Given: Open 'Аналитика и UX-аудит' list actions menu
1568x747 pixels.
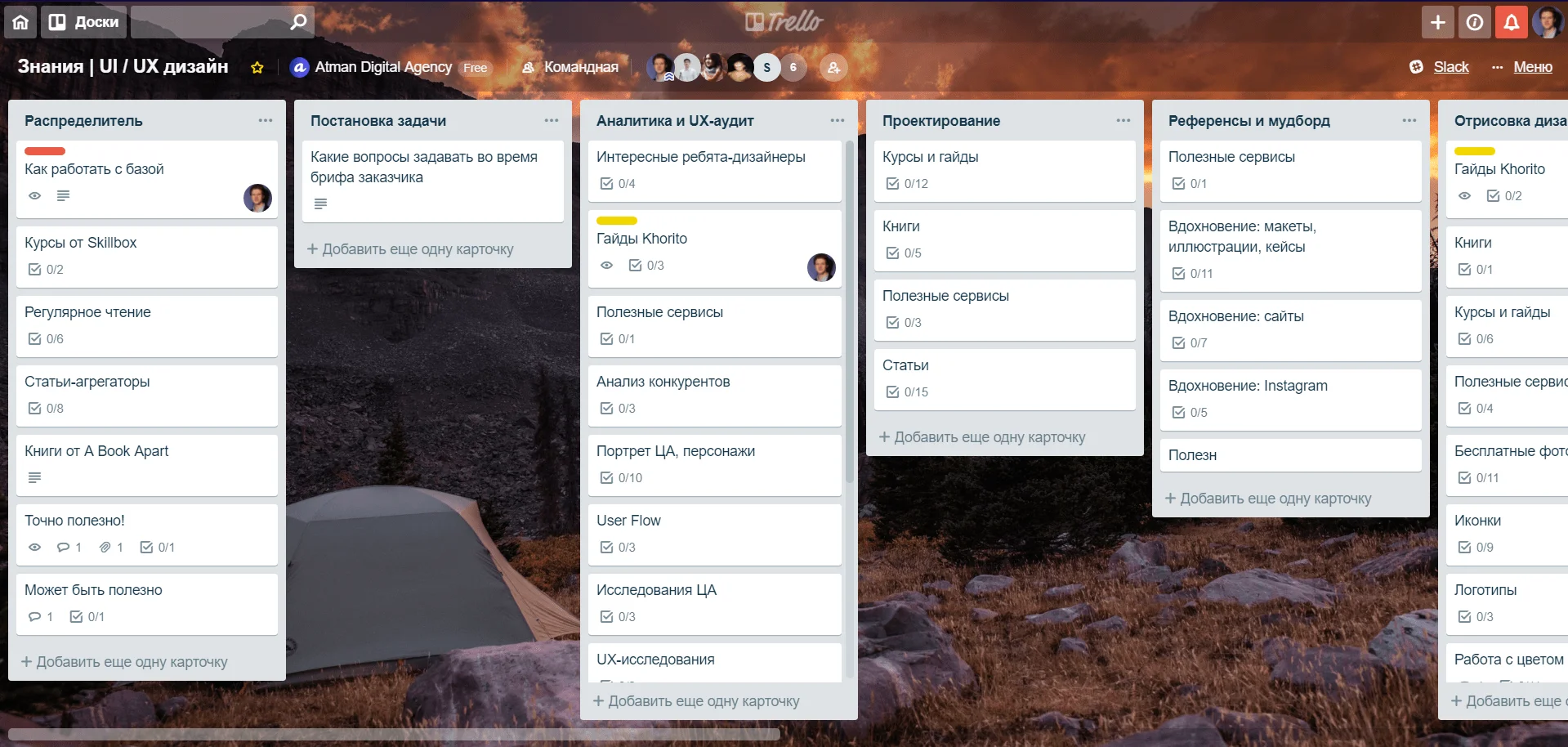Looking at the screenshot, I should [838, 120].
